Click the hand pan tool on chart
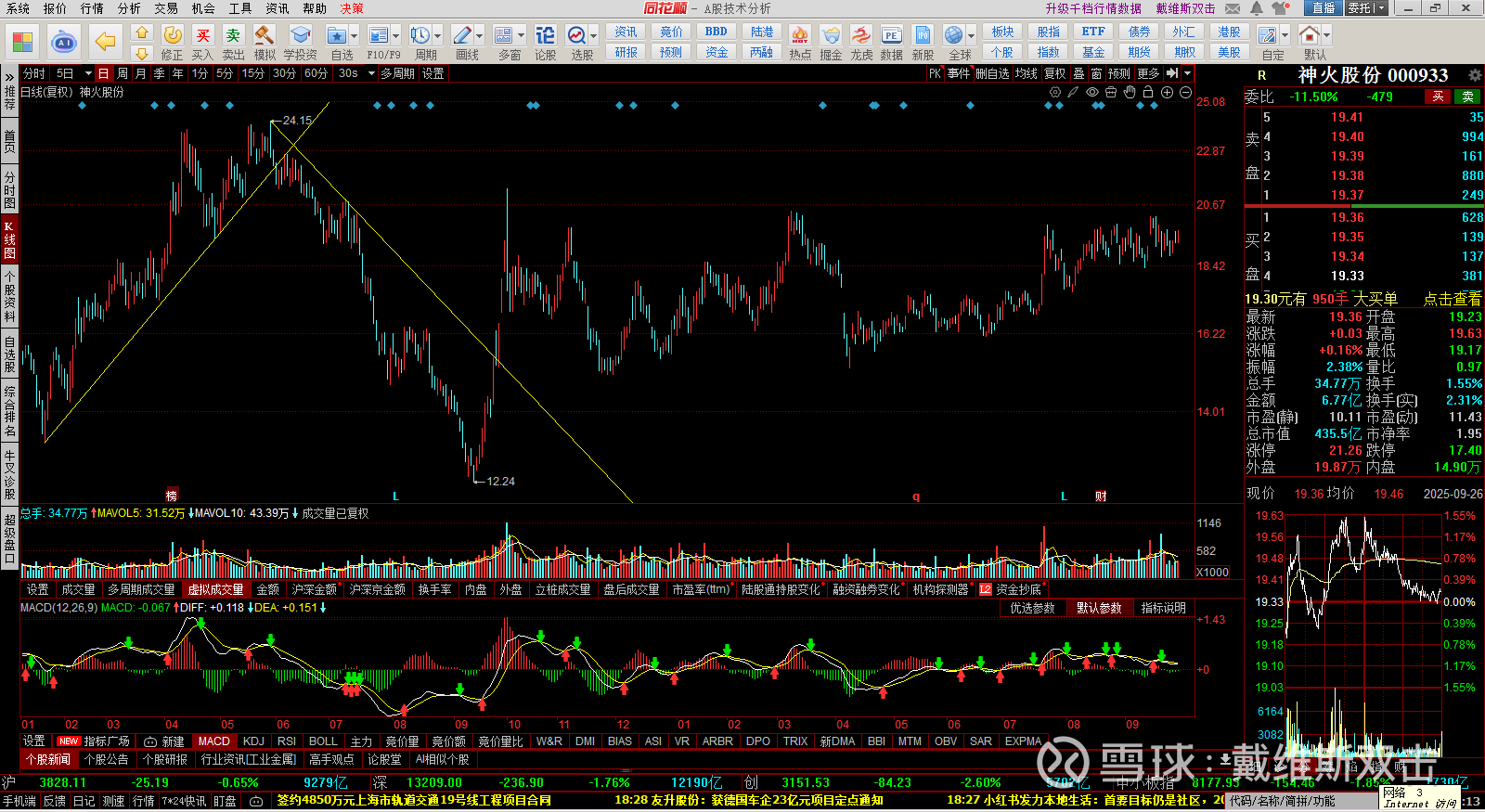This screenshot has width=1485, height=812. click(1130, 92)
